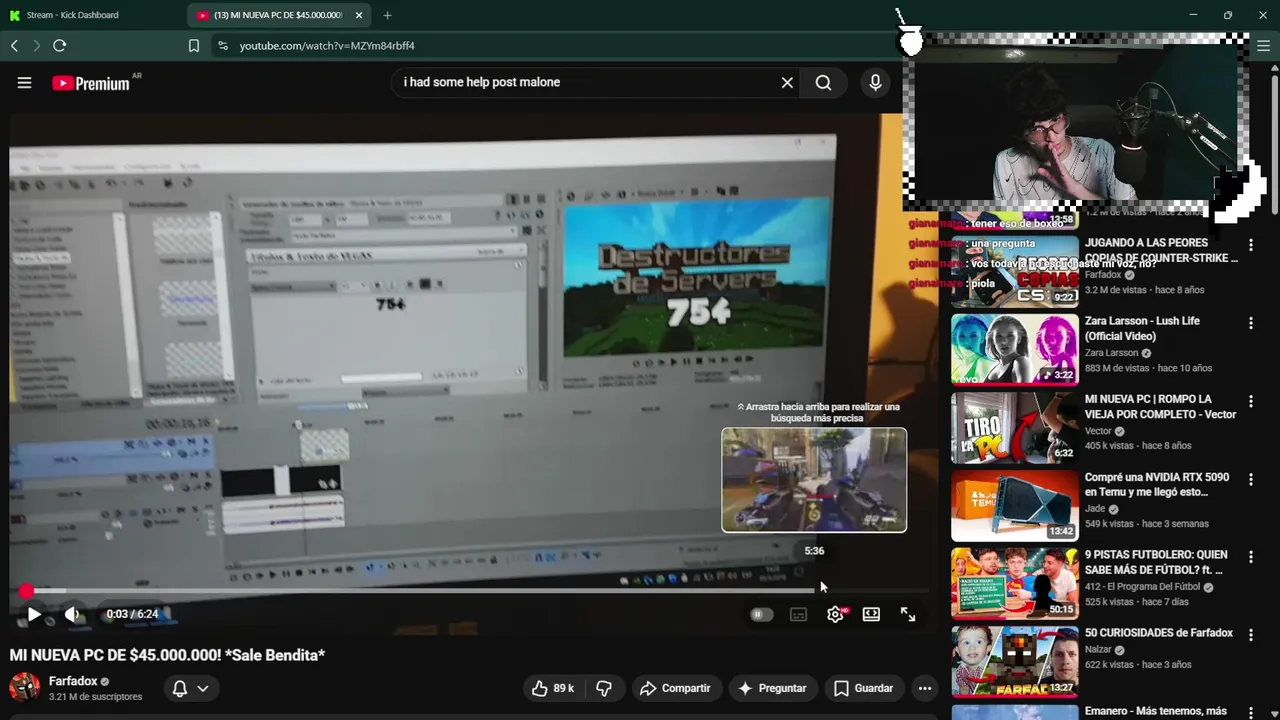Open video settings gear

click(835, 614)
